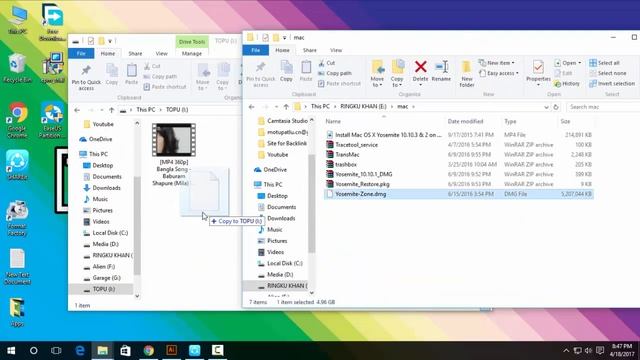Click RINGKU KHAN (E:) breadcrumb in mac window

click(x=363, y=107)
